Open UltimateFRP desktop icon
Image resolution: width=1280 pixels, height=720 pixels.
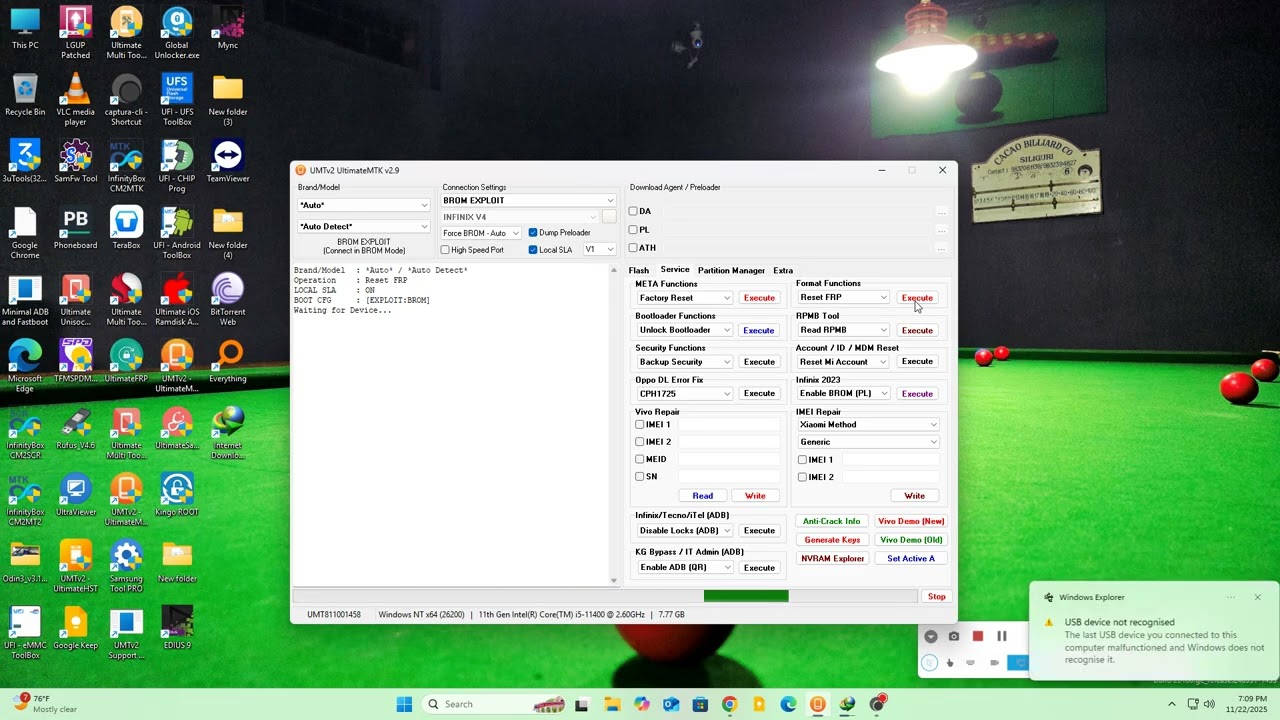[x=126, y=361]
